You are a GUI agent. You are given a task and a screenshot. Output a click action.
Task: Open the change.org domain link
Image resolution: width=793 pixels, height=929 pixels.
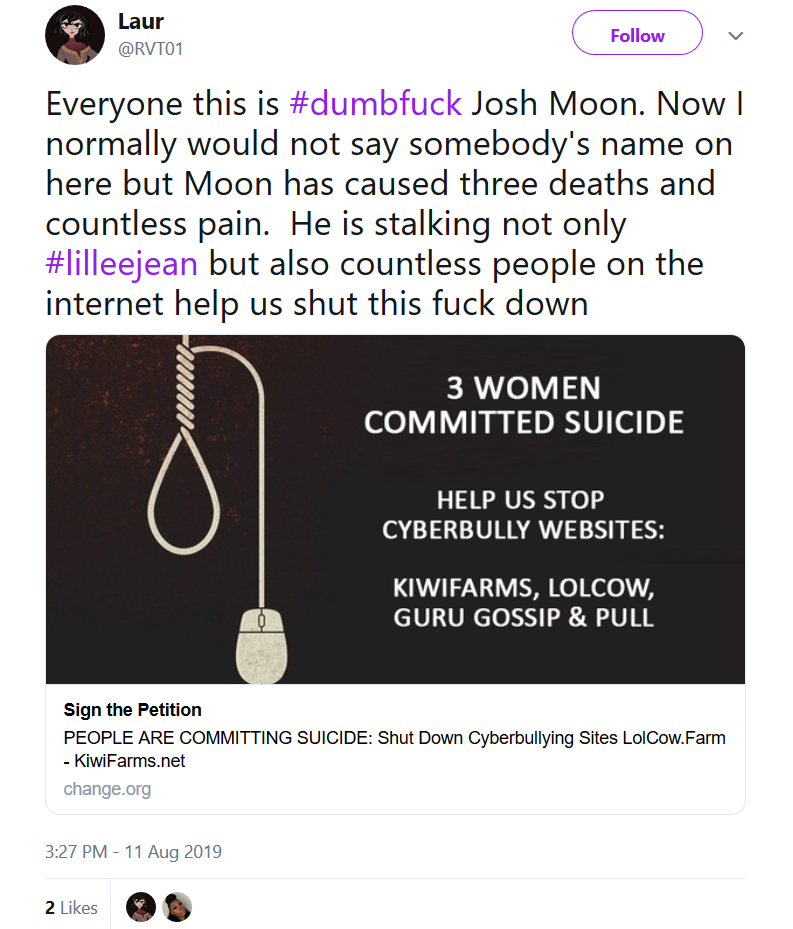[x=107, y=789]
